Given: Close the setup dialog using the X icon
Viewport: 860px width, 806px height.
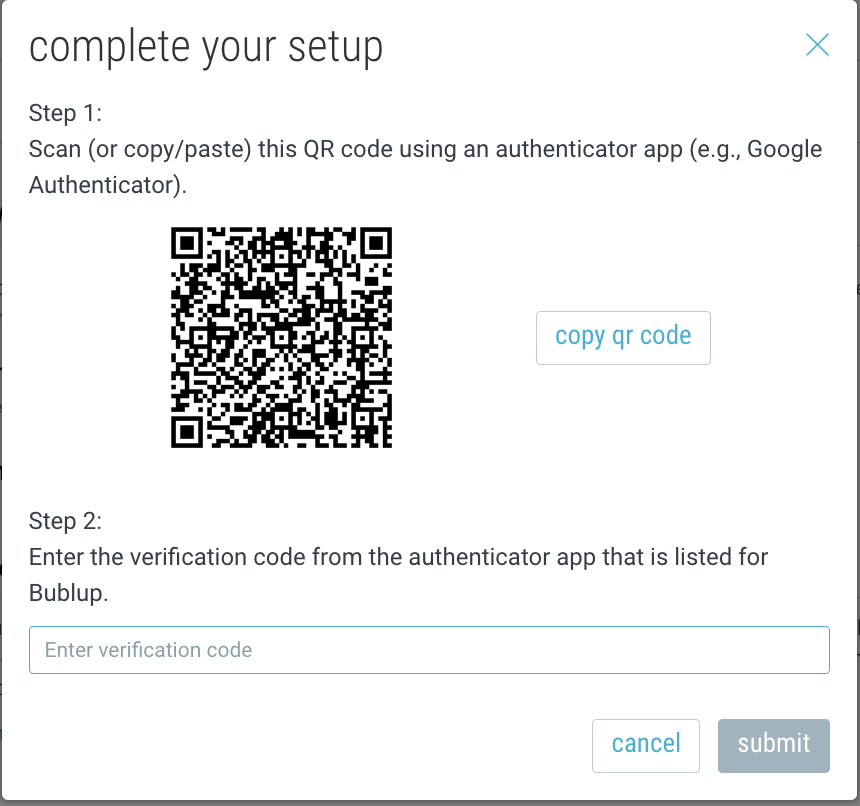Looking at the screenshot, I should point(817,44).
